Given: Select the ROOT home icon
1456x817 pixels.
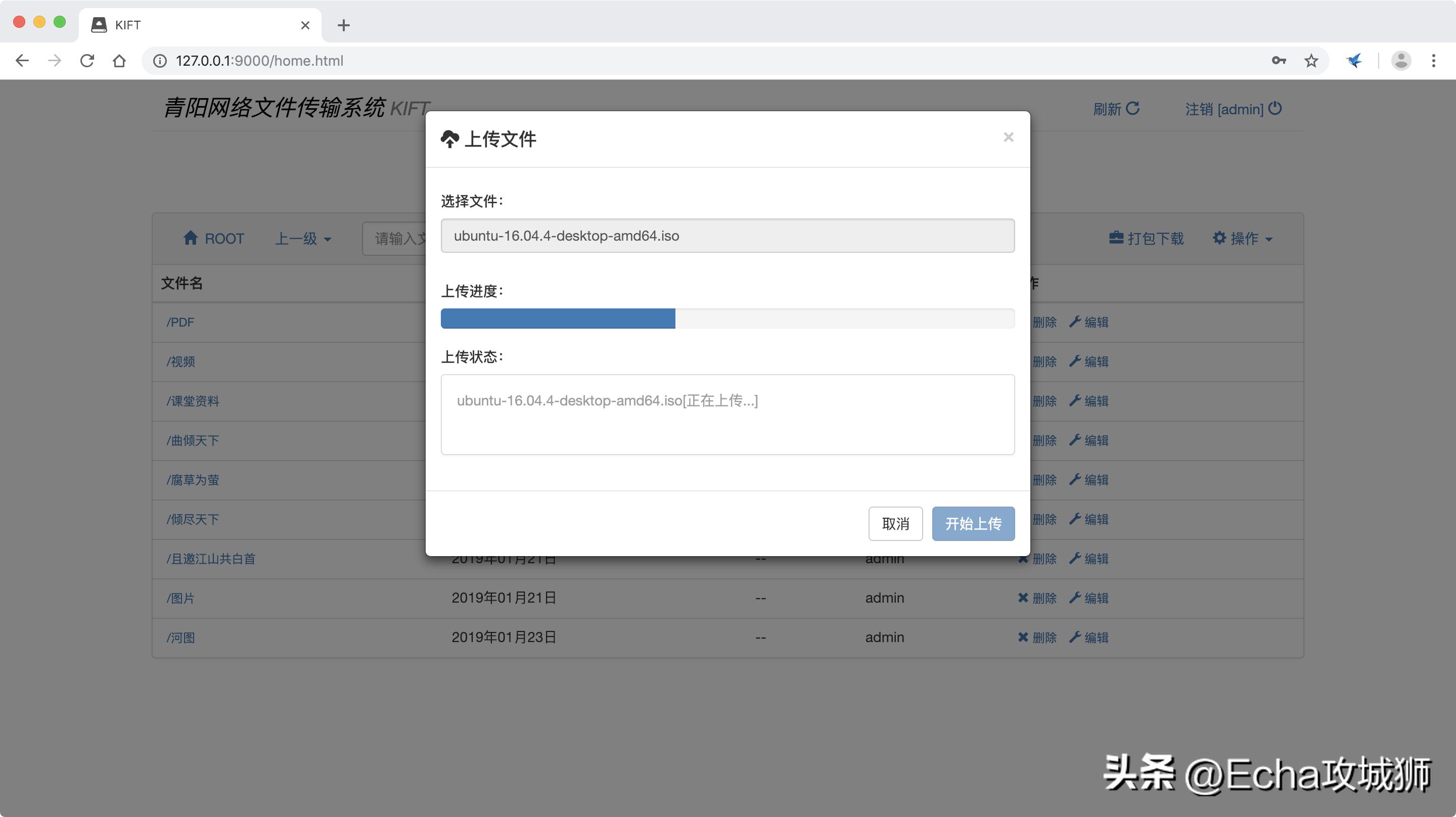Looking at the screenshot, I should tap(191, 238).
